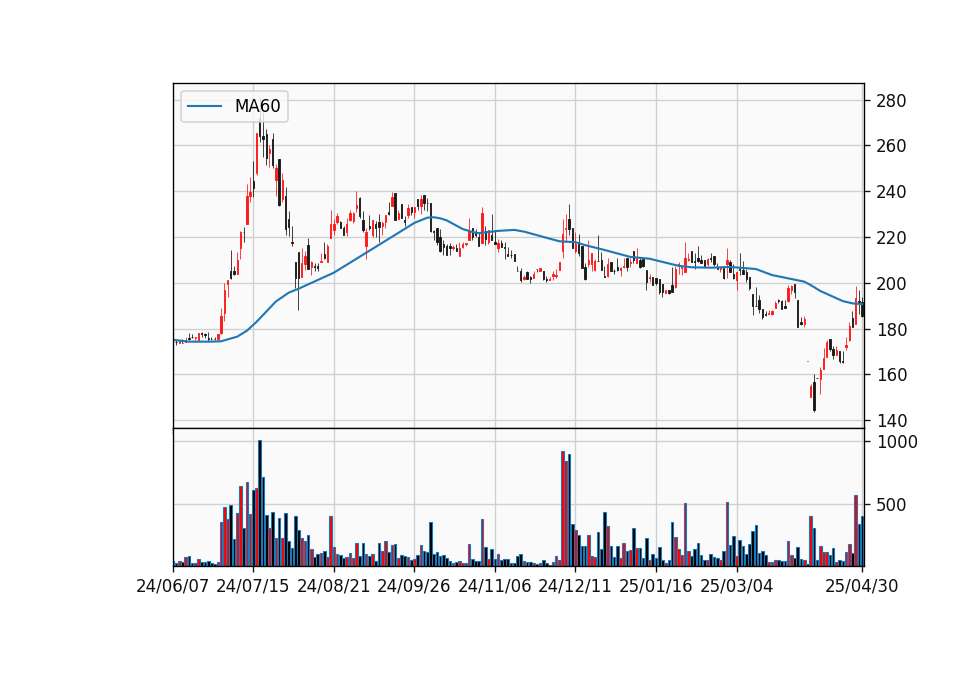Select the 140 price axis label
This screenshot has width=960, height=690.
pyautogui.click(x=891, y=421)
